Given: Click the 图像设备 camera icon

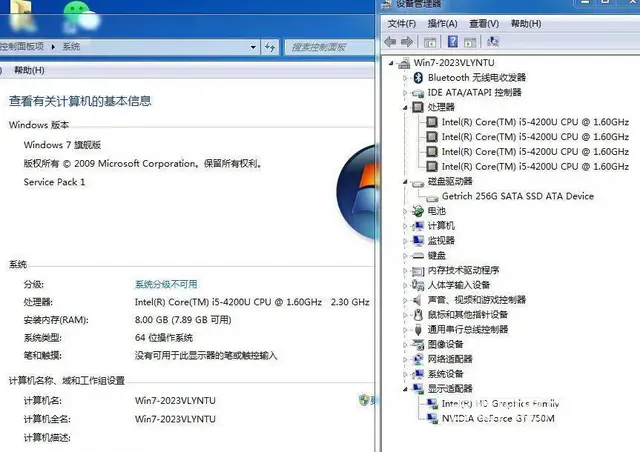Looking at the screenshot, I should point(418,344).
